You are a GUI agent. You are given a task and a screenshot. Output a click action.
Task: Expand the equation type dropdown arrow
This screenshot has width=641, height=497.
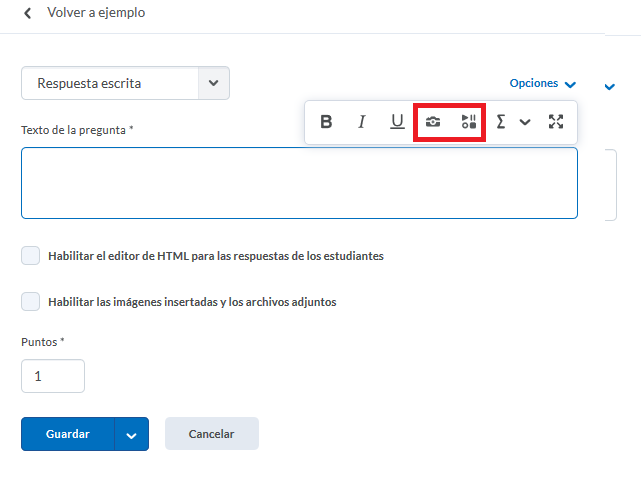pyautogui.click(x=525, y=123)
